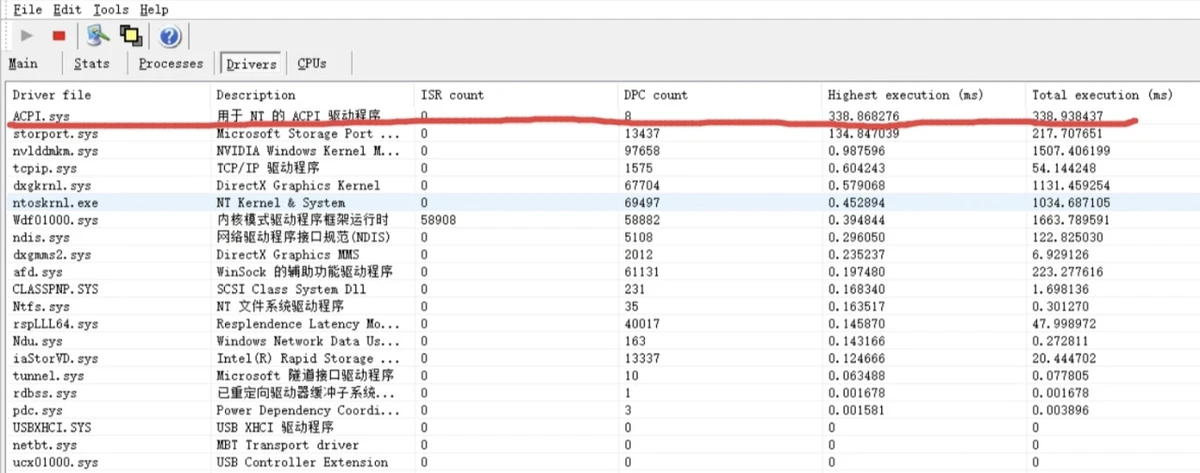Open the Edit menu

pyautogui.click(x=67, y=9)
